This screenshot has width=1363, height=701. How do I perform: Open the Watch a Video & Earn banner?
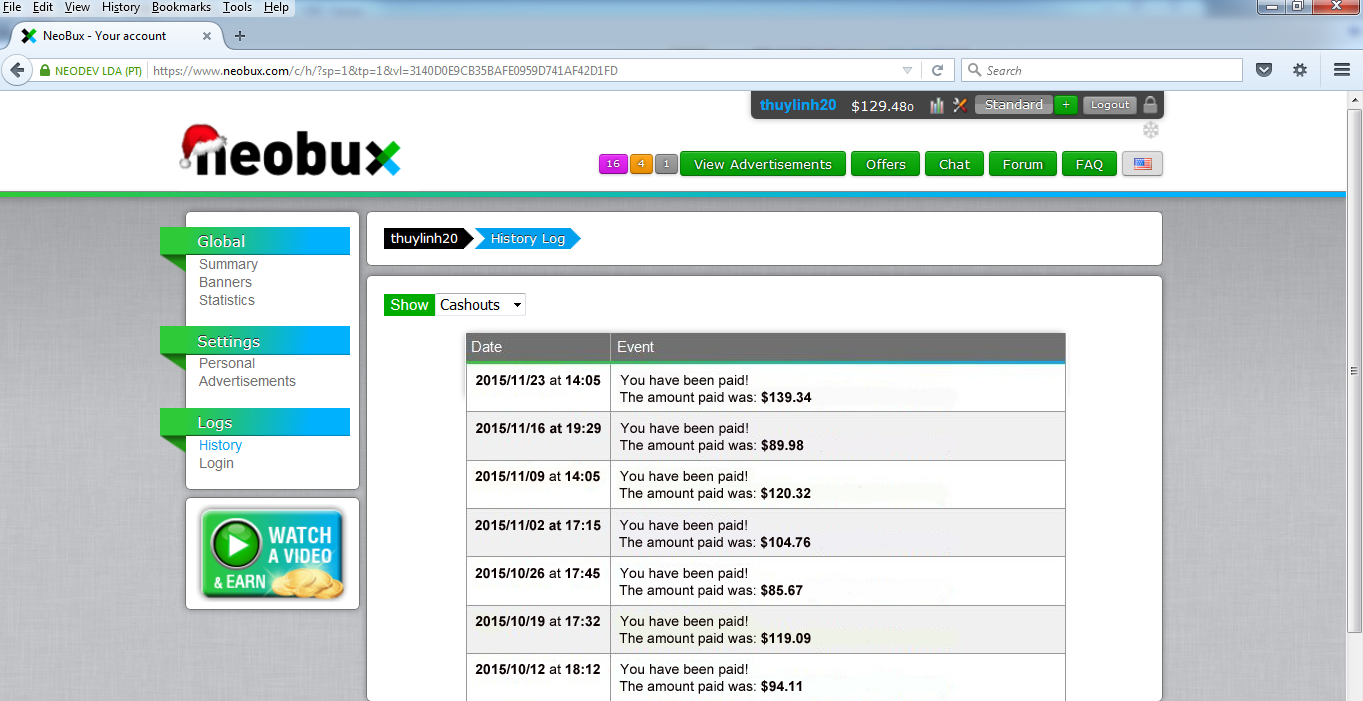[x=272, y=553]
